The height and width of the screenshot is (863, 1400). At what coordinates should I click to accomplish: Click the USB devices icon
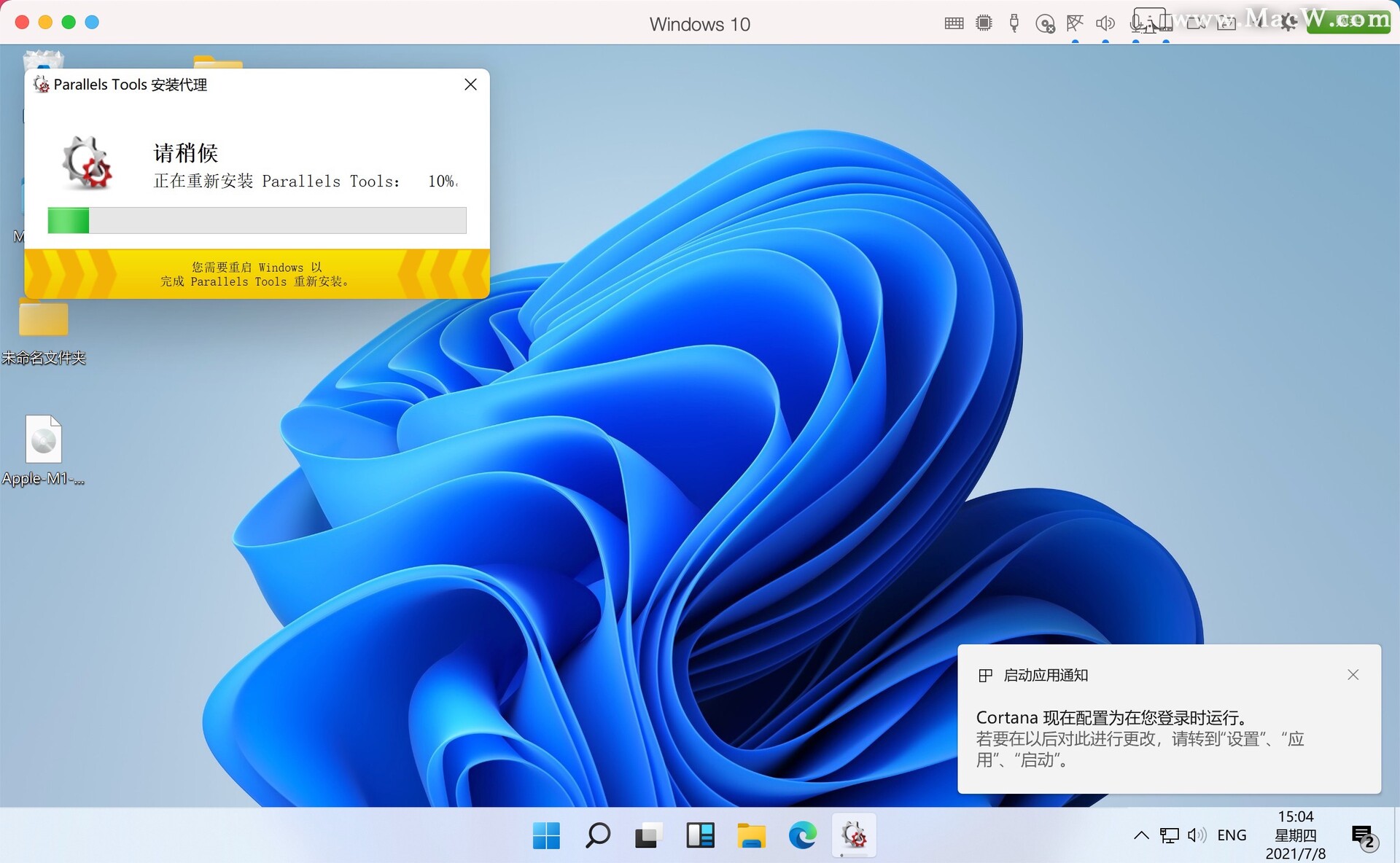(x=1014, y=23)
